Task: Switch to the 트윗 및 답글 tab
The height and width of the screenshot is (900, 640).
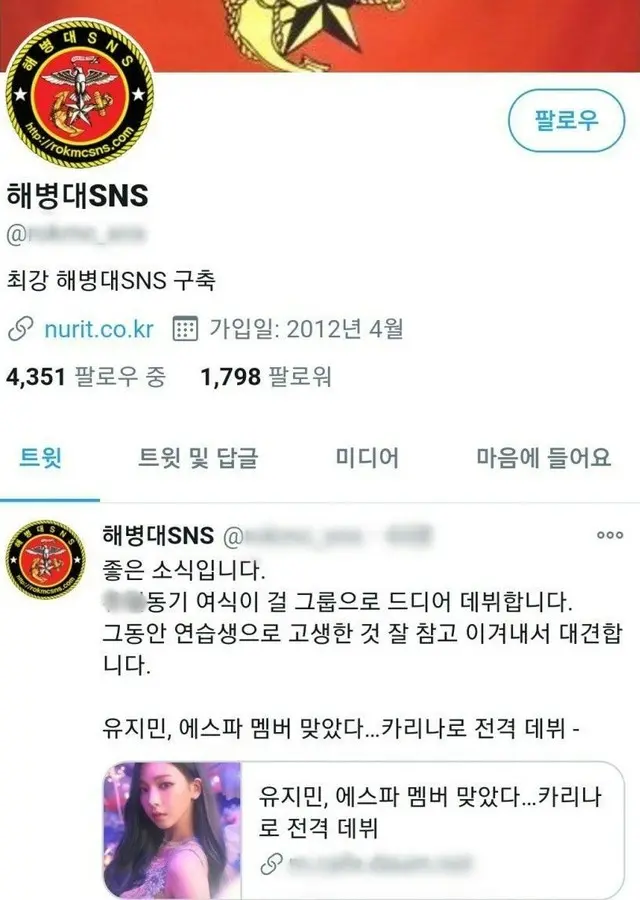Action: click(x=198, y=458)
